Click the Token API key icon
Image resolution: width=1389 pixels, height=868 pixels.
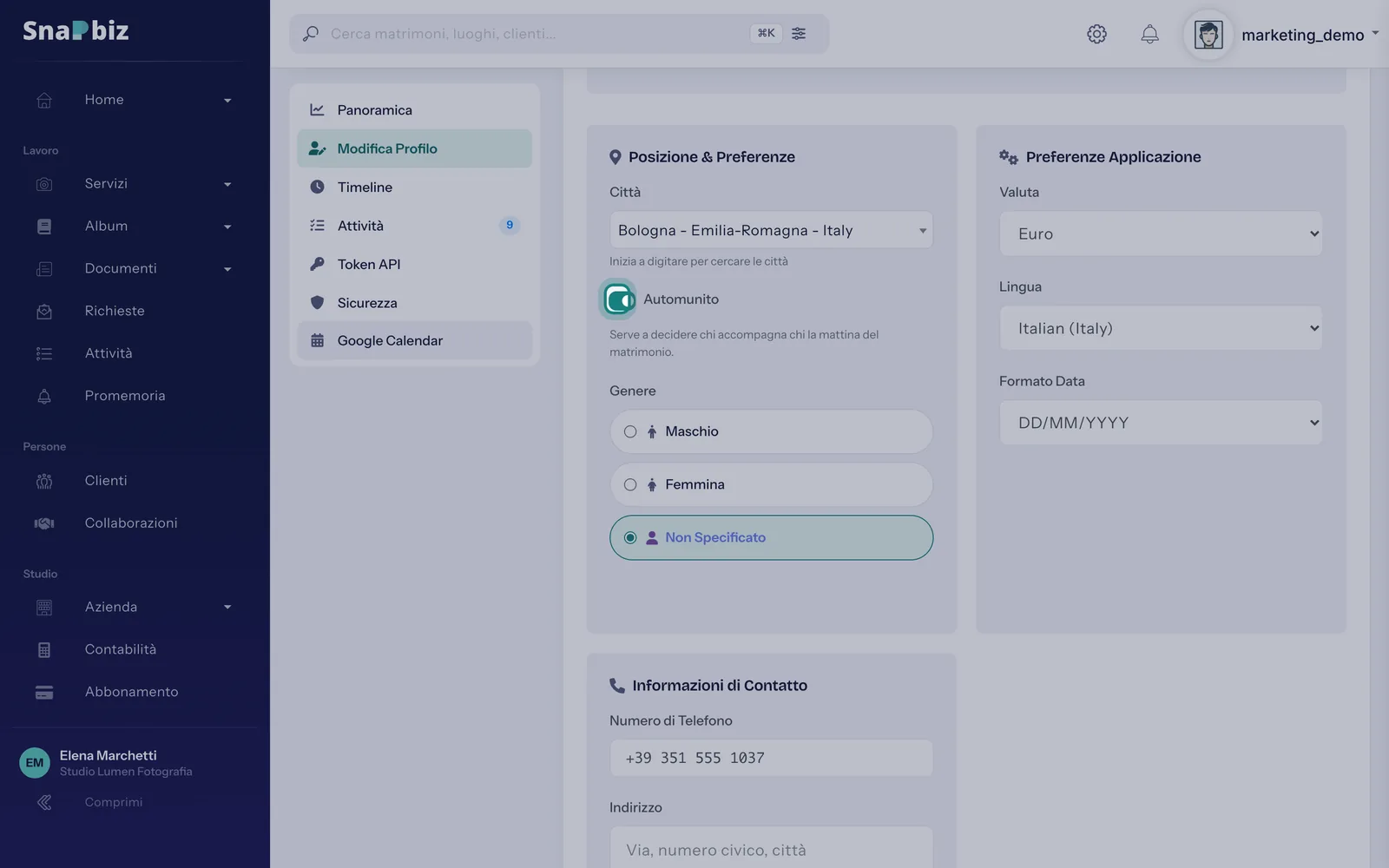(x=317, y=264)
